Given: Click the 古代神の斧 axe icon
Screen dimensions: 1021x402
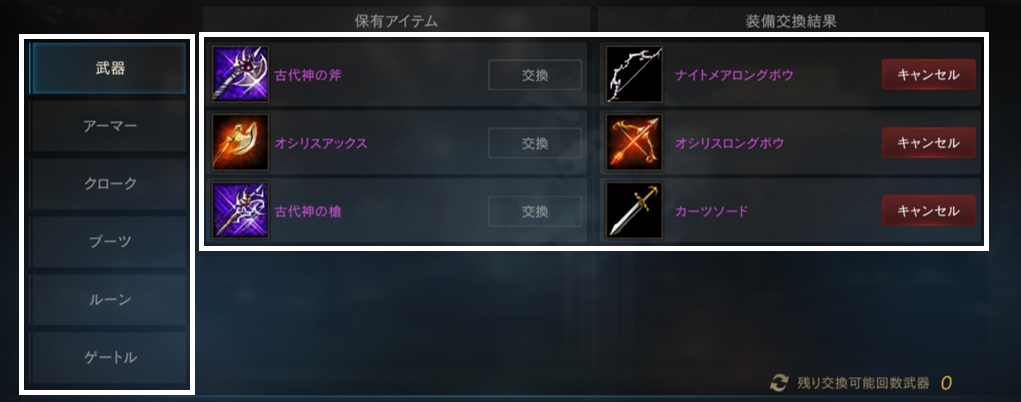Looking at the screenshot, I should [x=240, y=74].
